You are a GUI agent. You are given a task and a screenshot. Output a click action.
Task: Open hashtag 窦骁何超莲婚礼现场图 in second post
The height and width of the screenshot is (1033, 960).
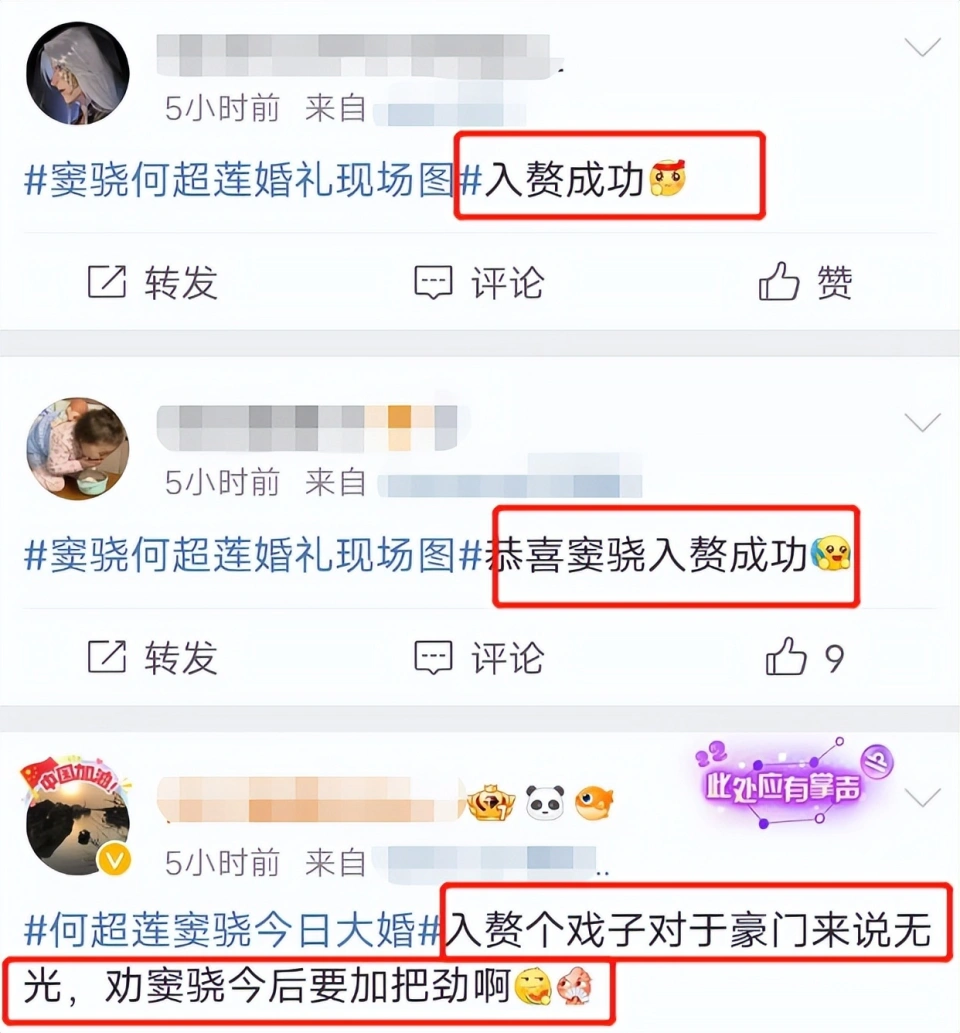click(x=254, y=555)
